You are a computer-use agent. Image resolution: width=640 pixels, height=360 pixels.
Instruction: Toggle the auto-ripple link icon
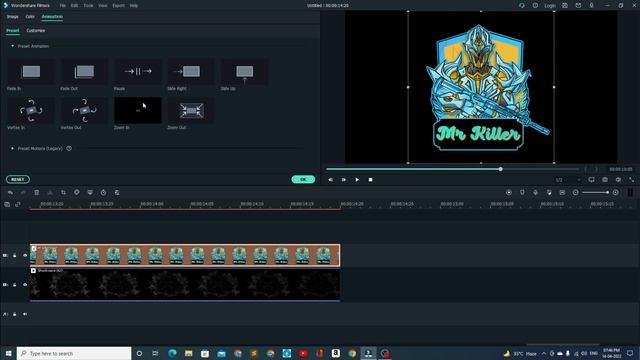pyautogui.click(x=18, y=204)
